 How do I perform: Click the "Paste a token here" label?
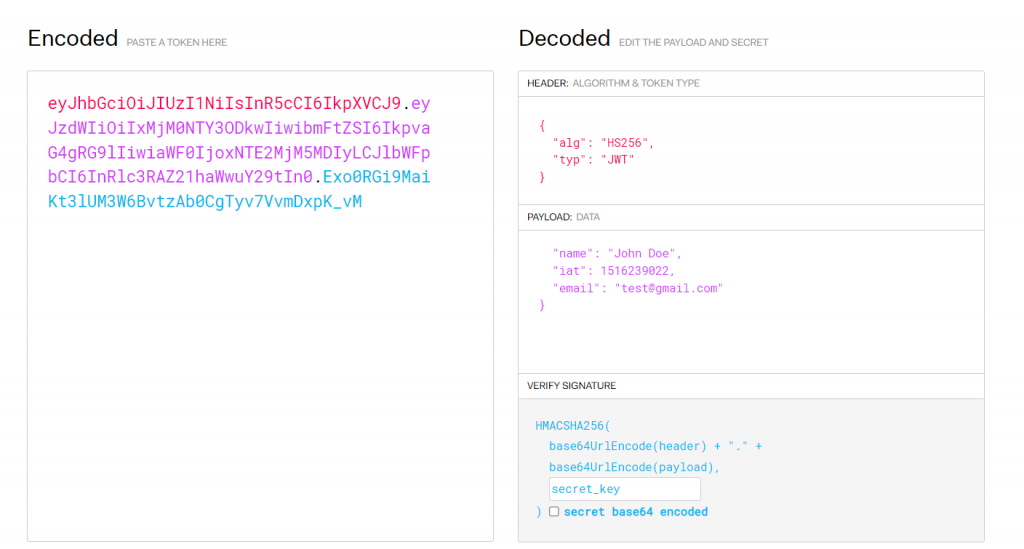coord(176,43)
